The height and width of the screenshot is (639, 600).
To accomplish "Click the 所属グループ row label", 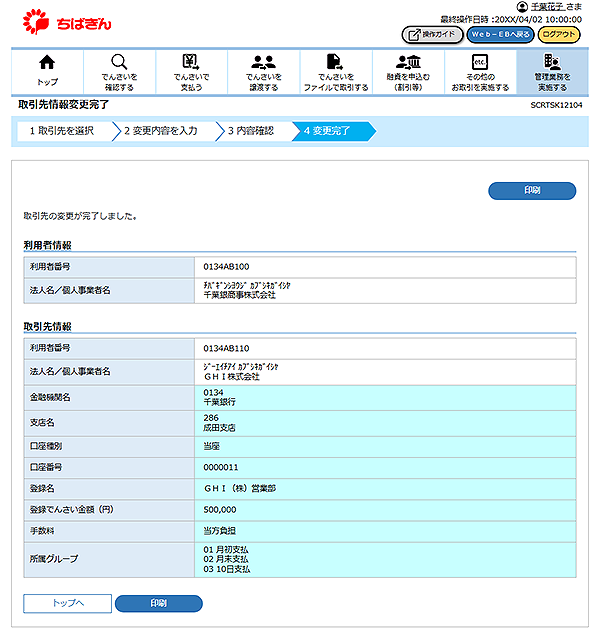I will coord(53,559).
